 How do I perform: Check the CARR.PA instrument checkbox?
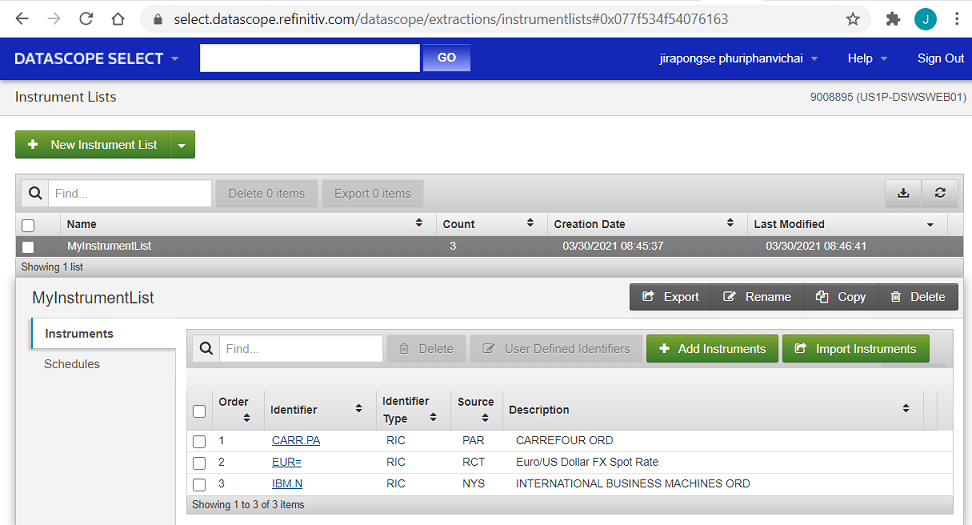(200, 441)
